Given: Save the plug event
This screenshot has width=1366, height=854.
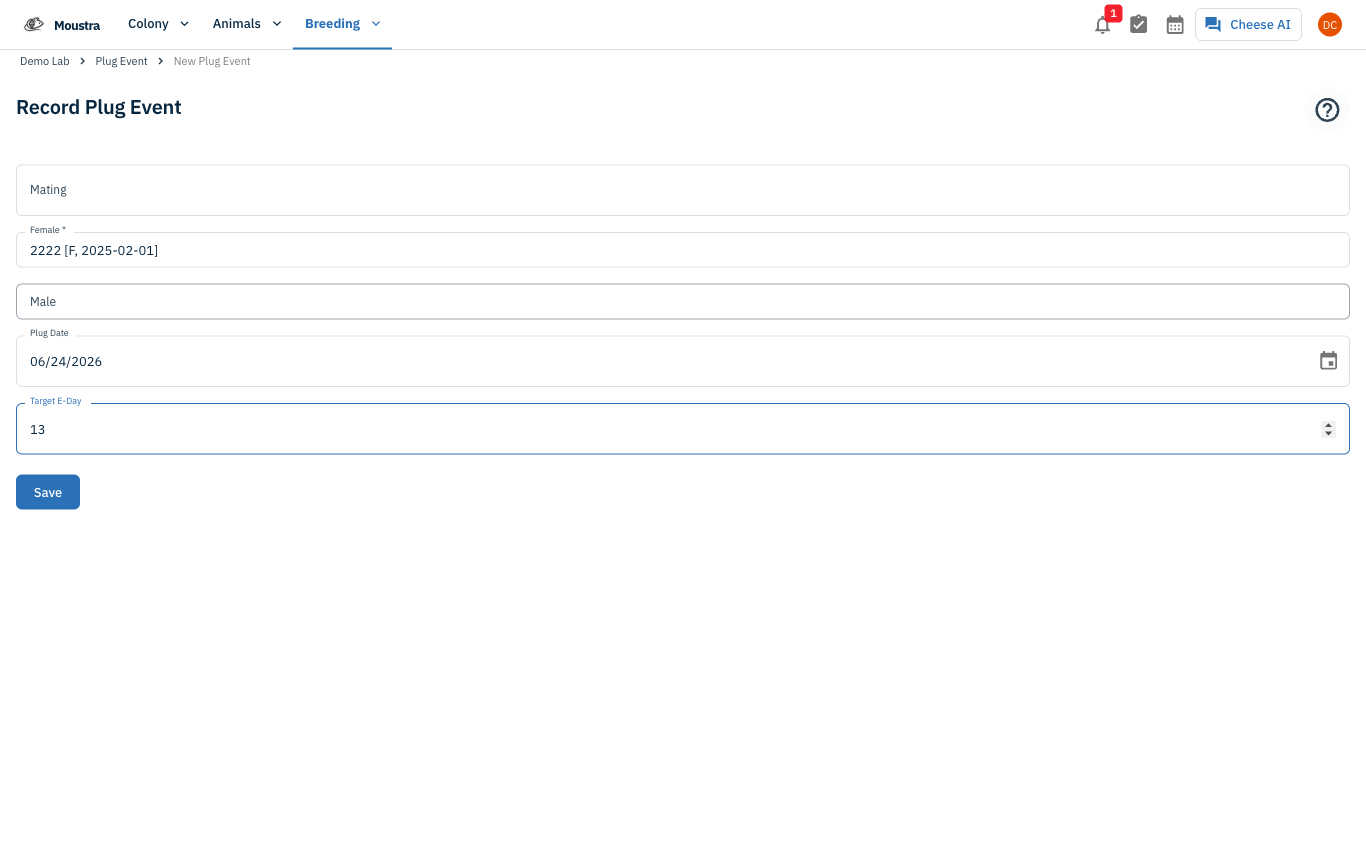Looking at the screenshot, I should click(48, 492).
